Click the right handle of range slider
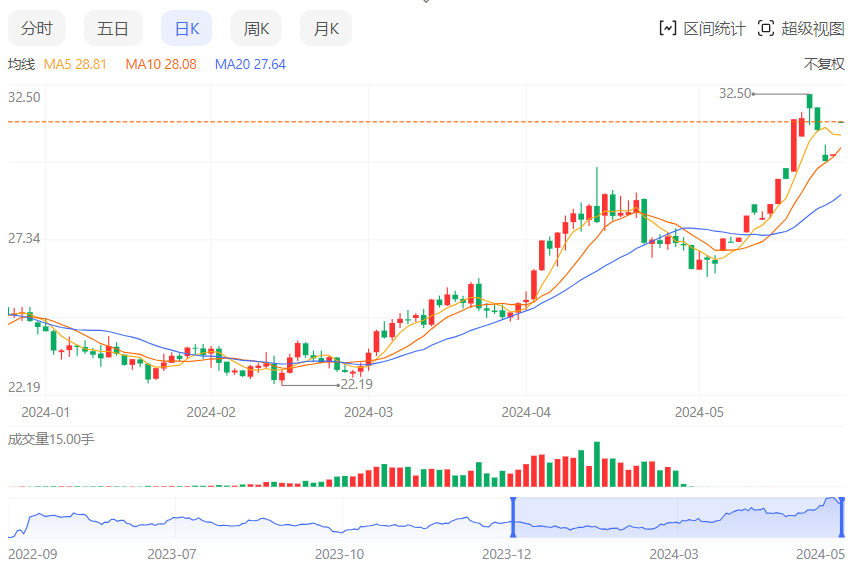 click(842, 518)
